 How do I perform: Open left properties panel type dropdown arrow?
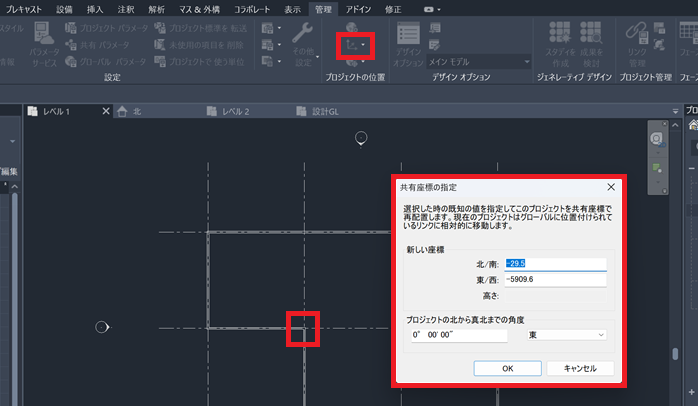tap(12, 142)
